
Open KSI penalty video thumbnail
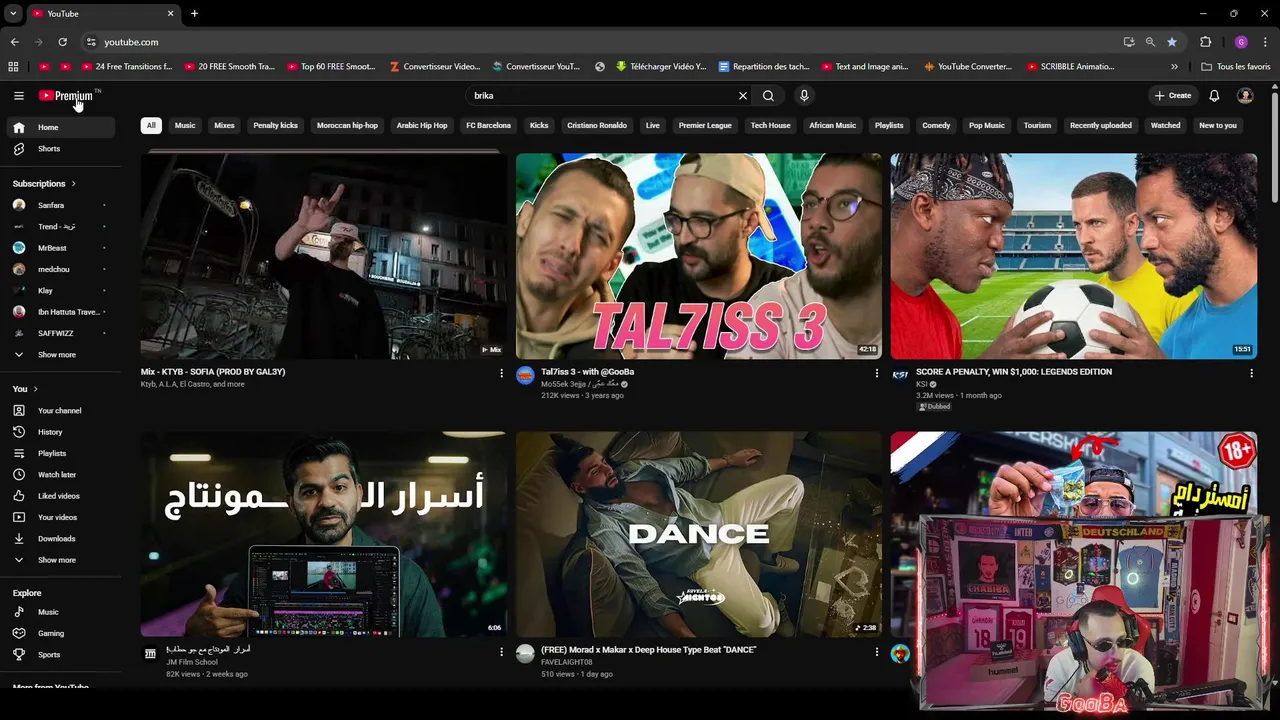(x=1074, y=255)
